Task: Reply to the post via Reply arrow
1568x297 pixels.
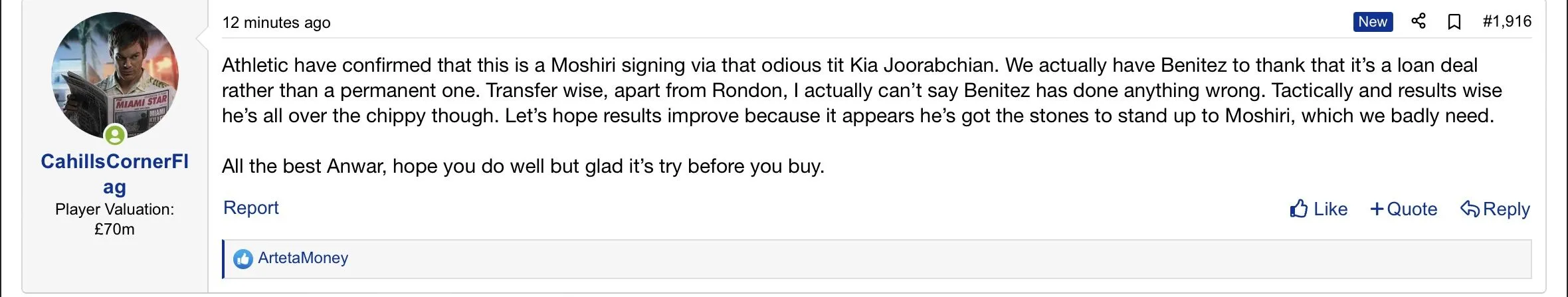Action: pos(1495,209)
